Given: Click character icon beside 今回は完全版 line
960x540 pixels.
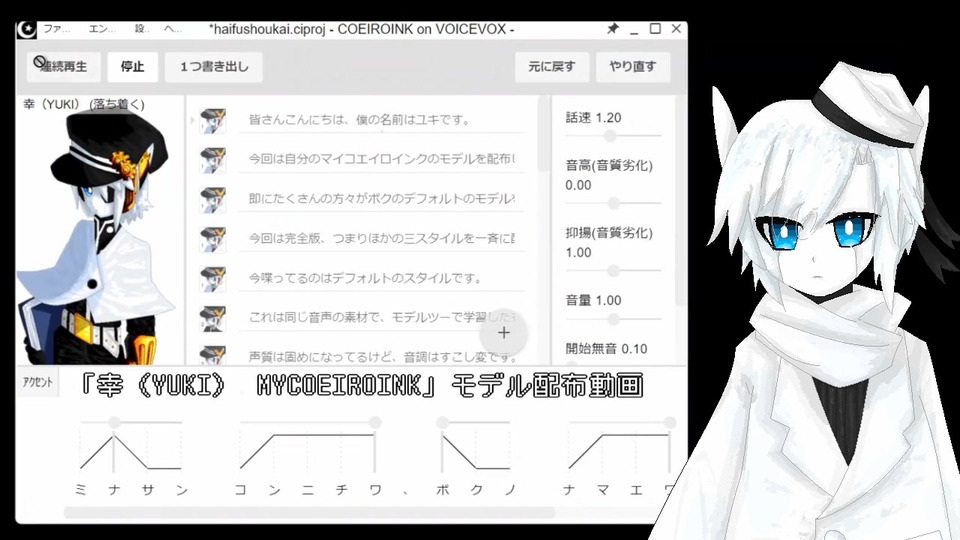Looking at the screenshot, I should (x=213, y=239).
